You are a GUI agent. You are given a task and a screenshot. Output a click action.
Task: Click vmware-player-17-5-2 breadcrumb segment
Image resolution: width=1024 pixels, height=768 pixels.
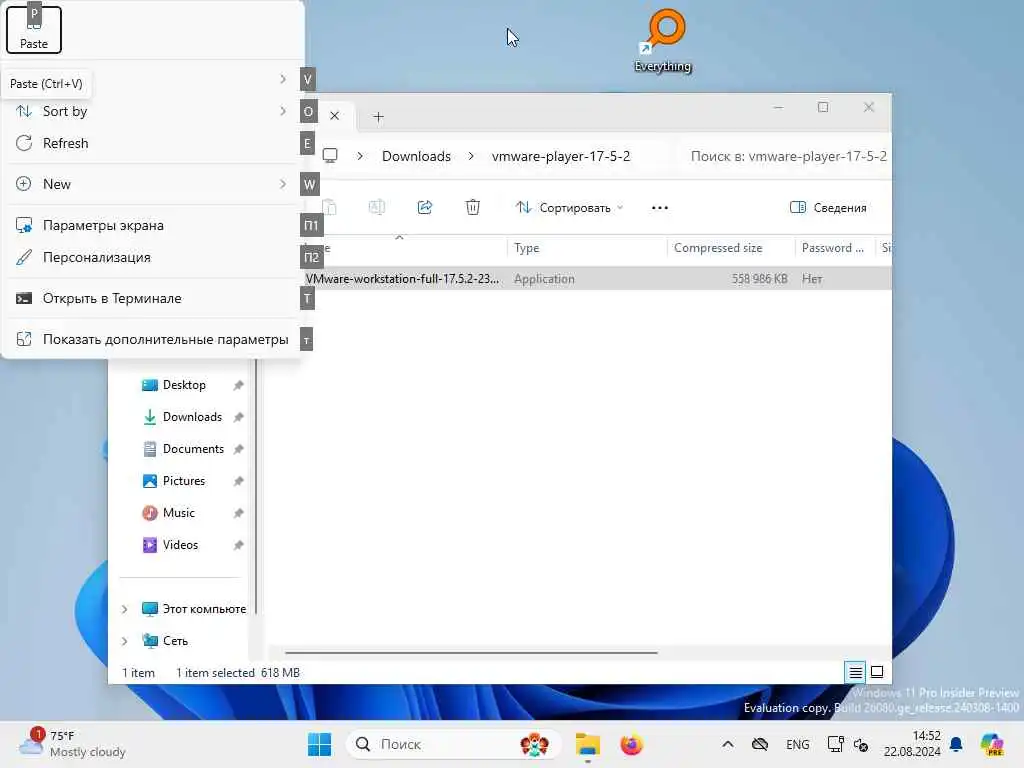click(561, 157)
